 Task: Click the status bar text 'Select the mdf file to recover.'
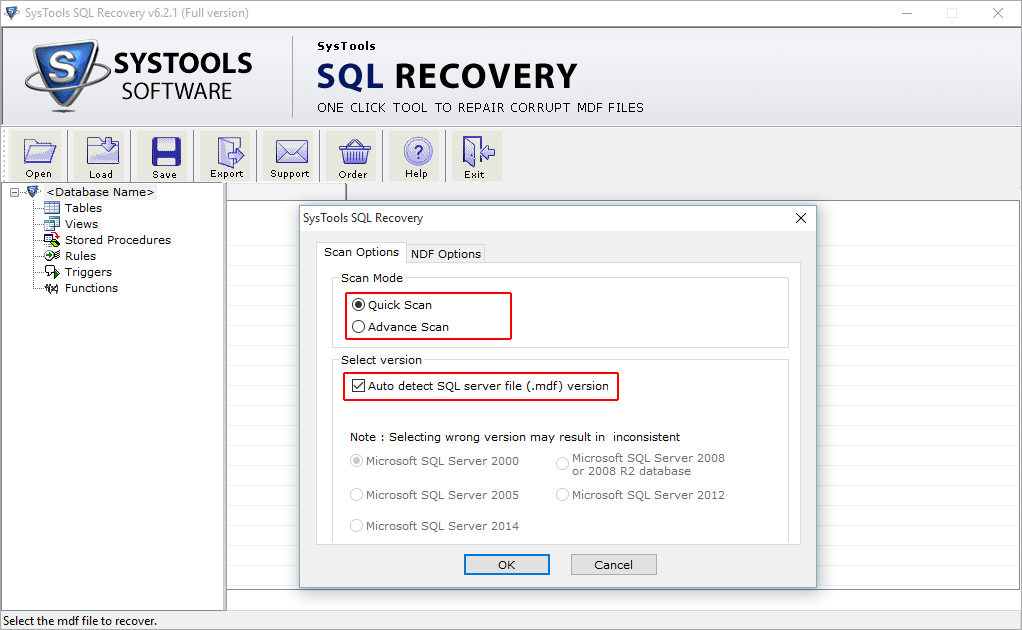click(x=80, y=621)
